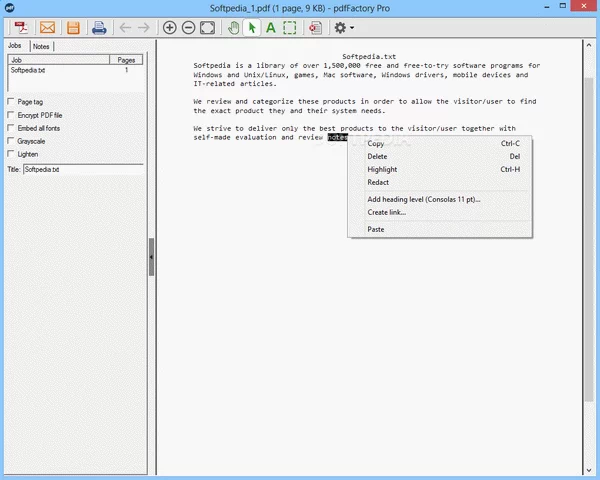Viewport: 600px width, 480px height.
Task: Switch to the Notes tab
Action: (x=41, y=47)
